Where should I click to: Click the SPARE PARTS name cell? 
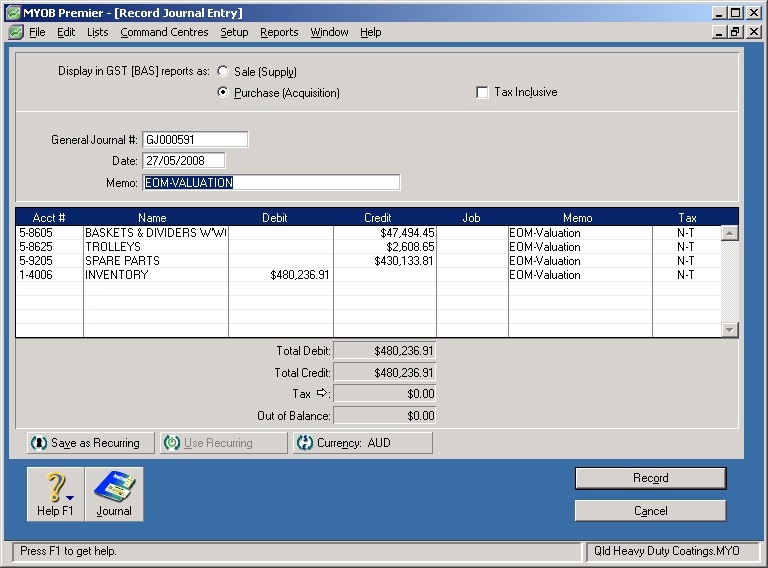156,260
